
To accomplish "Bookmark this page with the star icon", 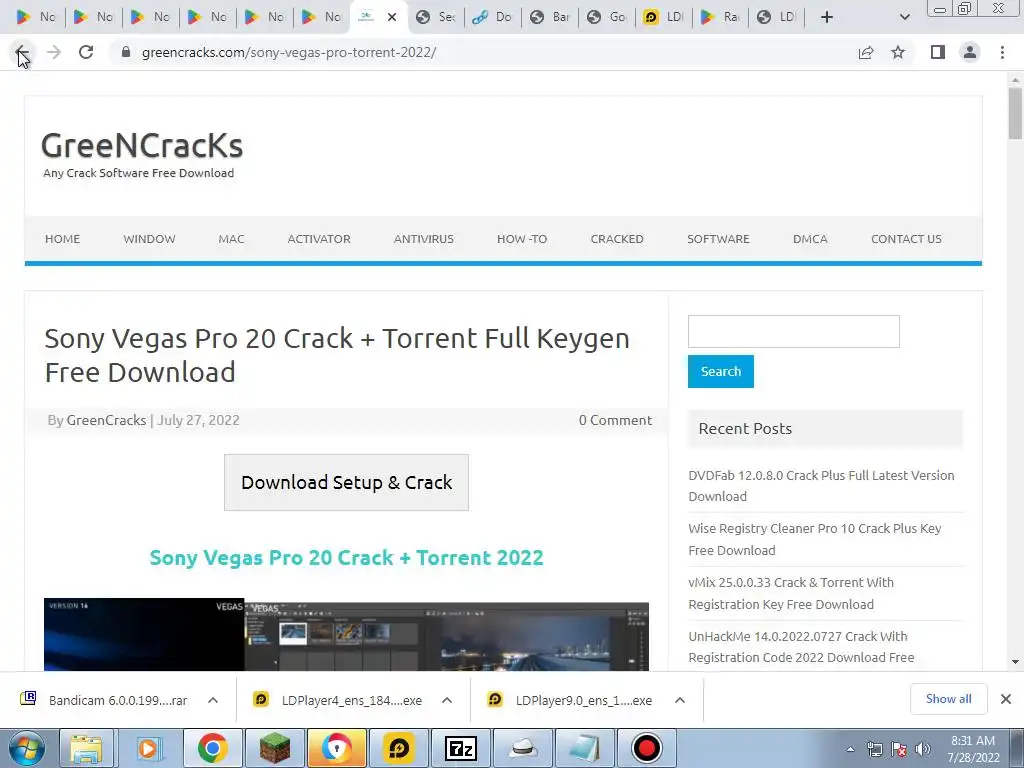I will click(899, 52).
